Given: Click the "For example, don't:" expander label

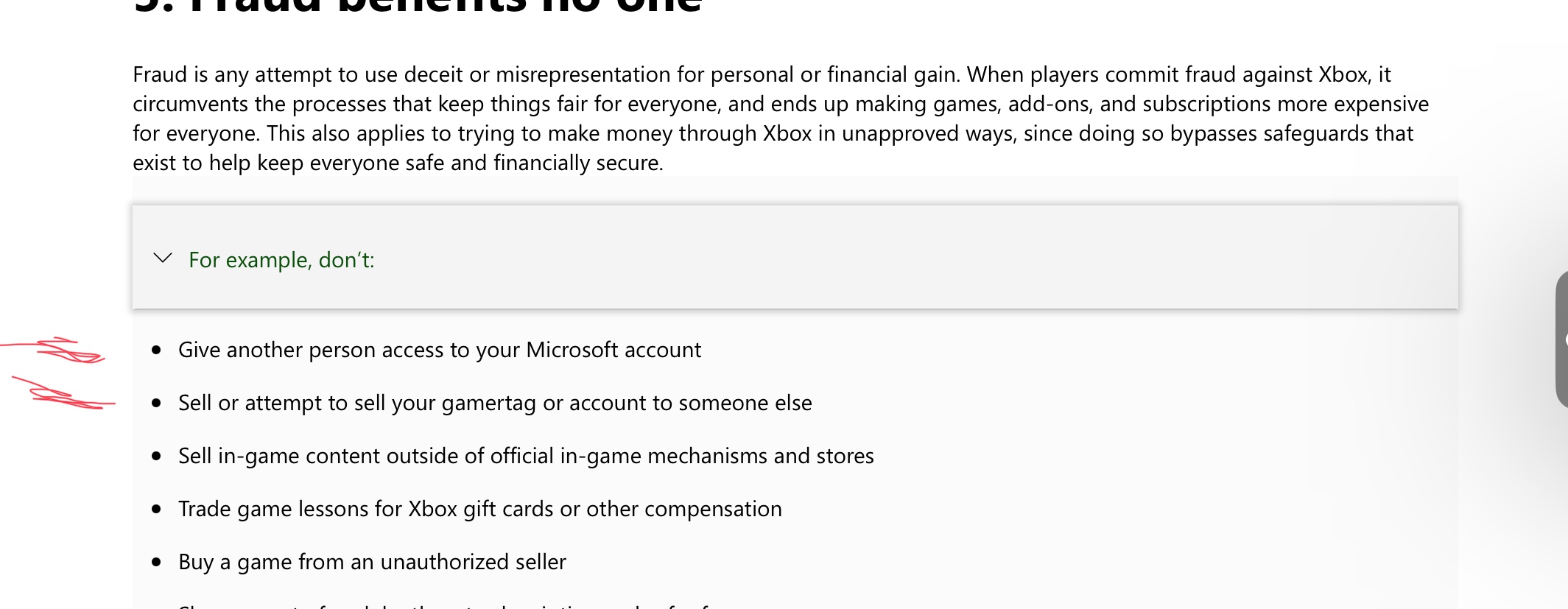Looking at the screenshot, I should point(281,260).
